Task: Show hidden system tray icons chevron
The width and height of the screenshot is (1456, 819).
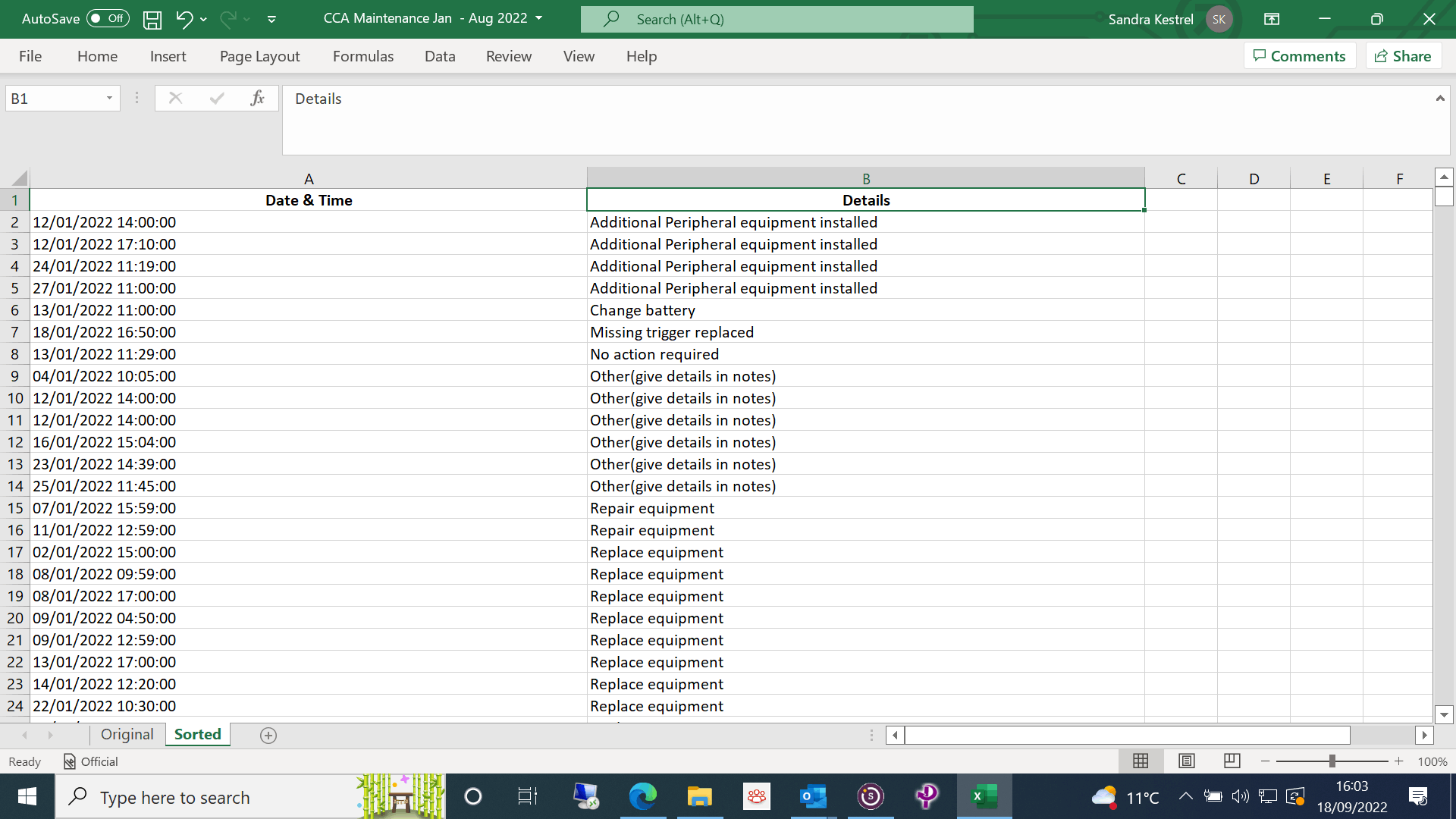Action: 1185,796
